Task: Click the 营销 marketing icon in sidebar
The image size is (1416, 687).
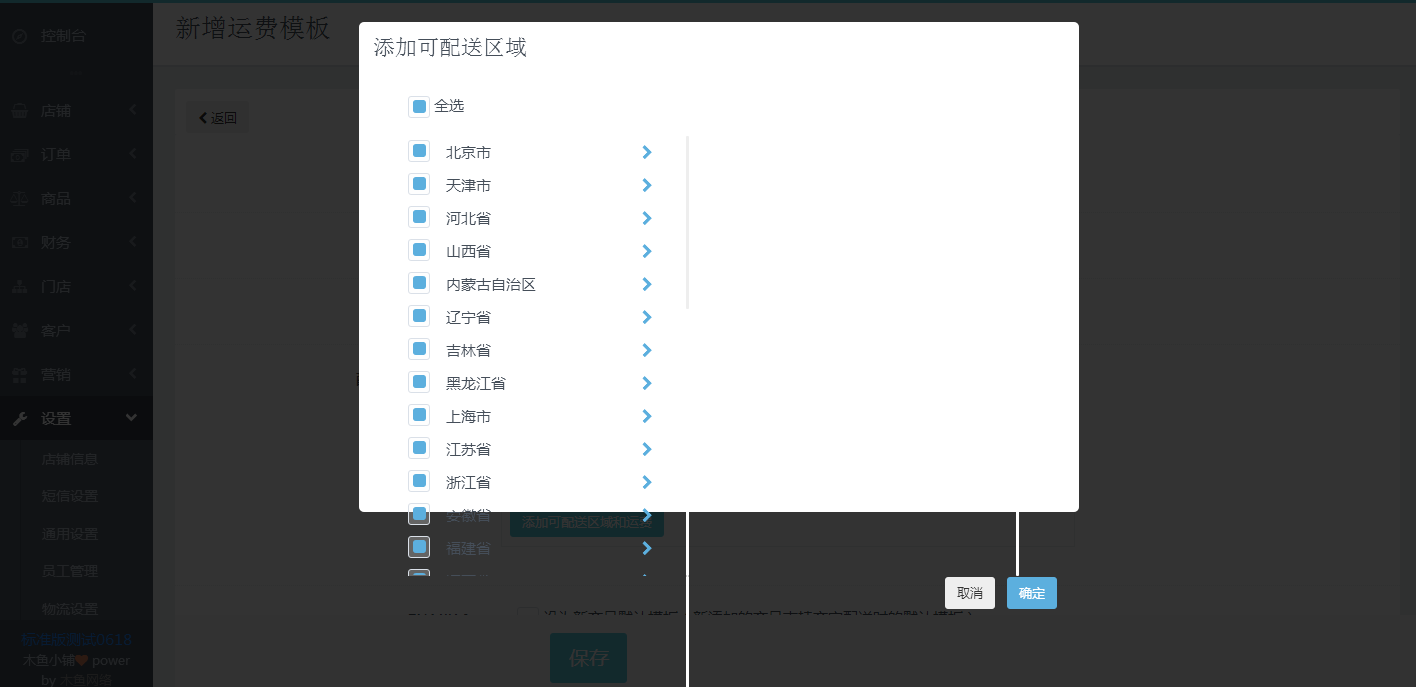Action: (x=20, y=375)
